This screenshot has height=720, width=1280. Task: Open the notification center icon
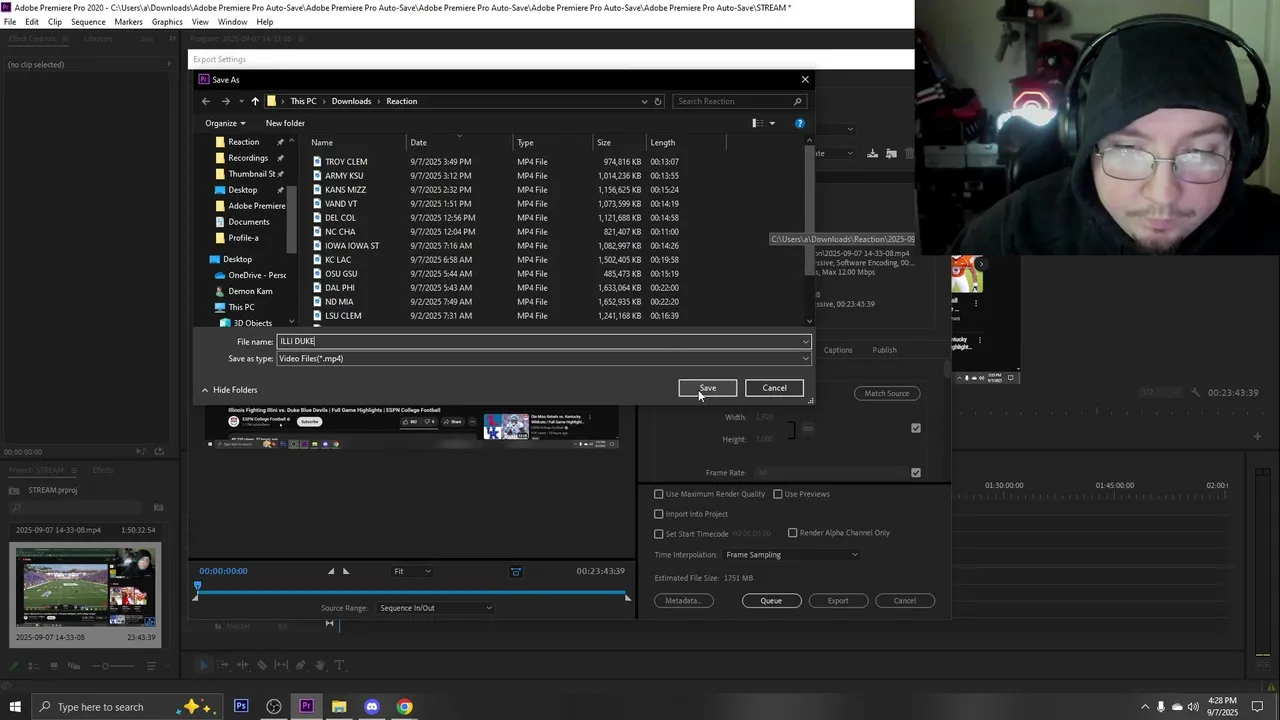[1258, 706]
